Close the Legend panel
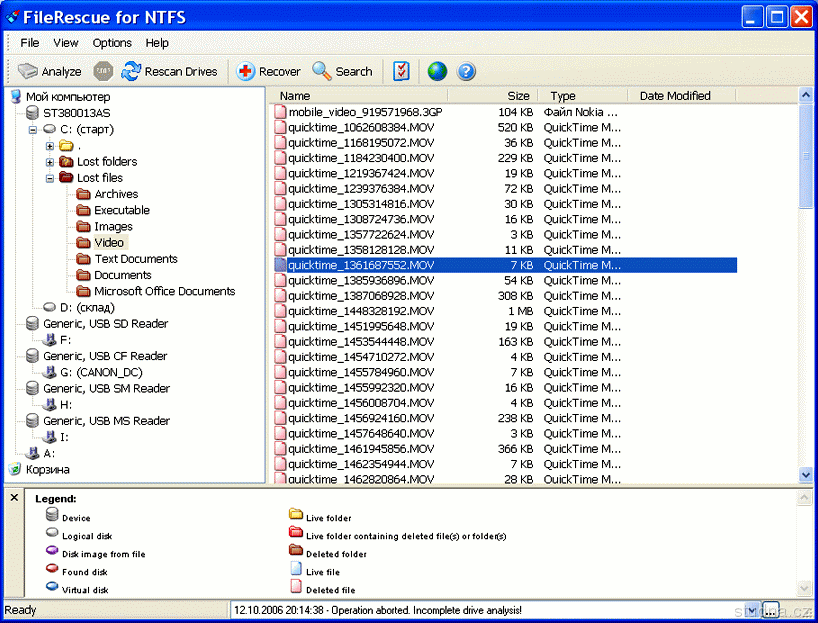This screenshot has height=623, width=818. pyautogui.click(x=14, y=497)
